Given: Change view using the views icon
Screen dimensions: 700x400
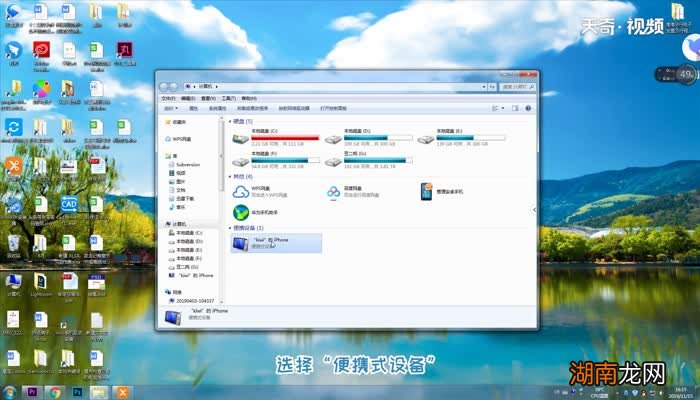Looking at the screenshot, I should (x=495, y=108).
